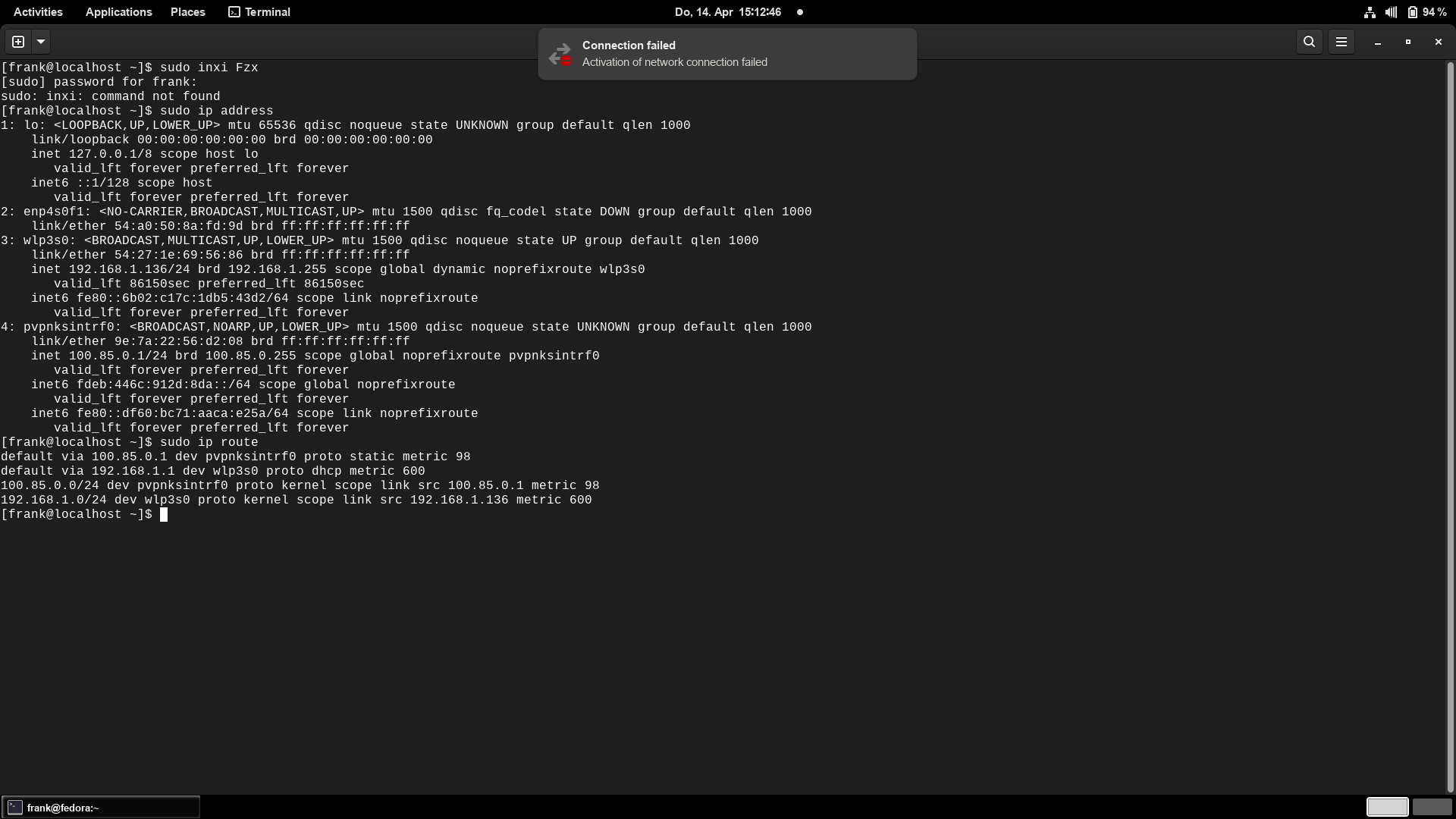Open the Places menu

pos(187,12)
